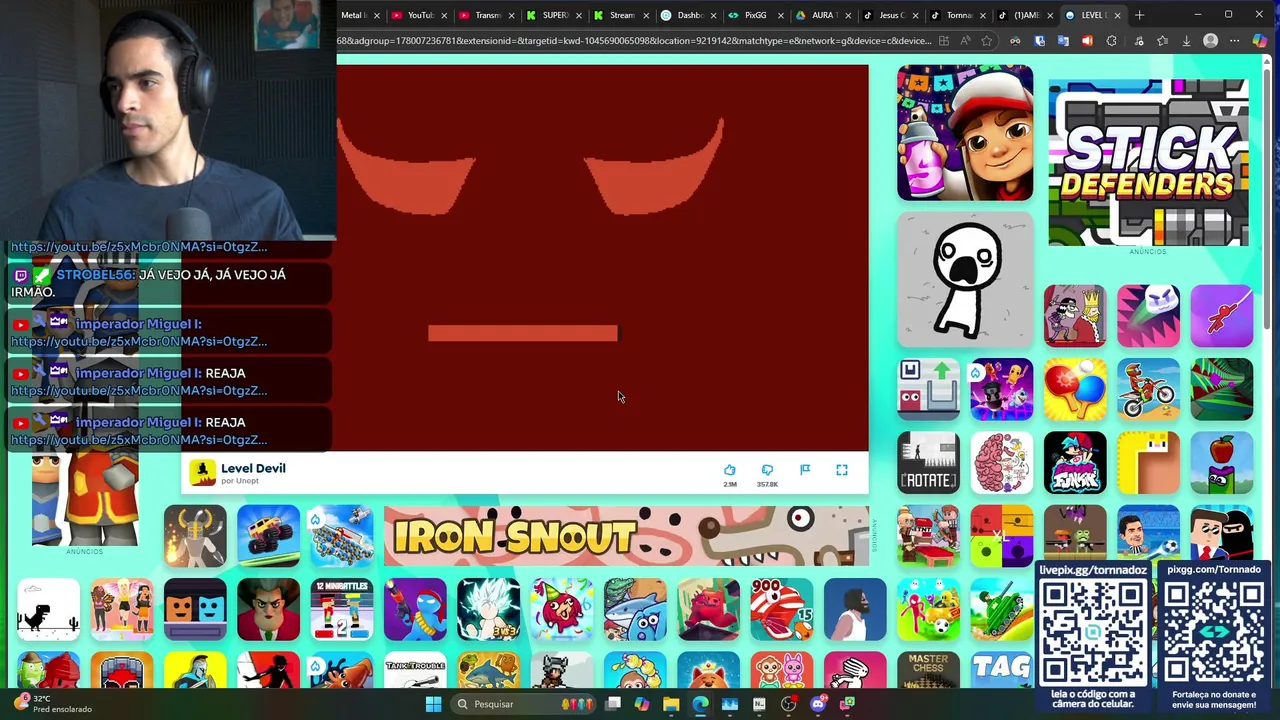Open the Windows Start menu
This screenshot has height=720, width=1280.
(x=433, y=704)
